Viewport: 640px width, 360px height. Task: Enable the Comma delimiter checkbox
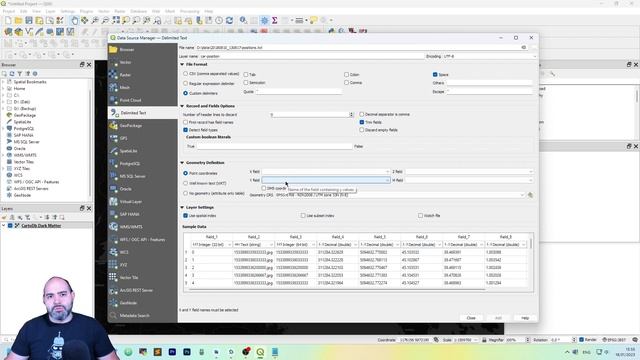[x=346, y=82]
